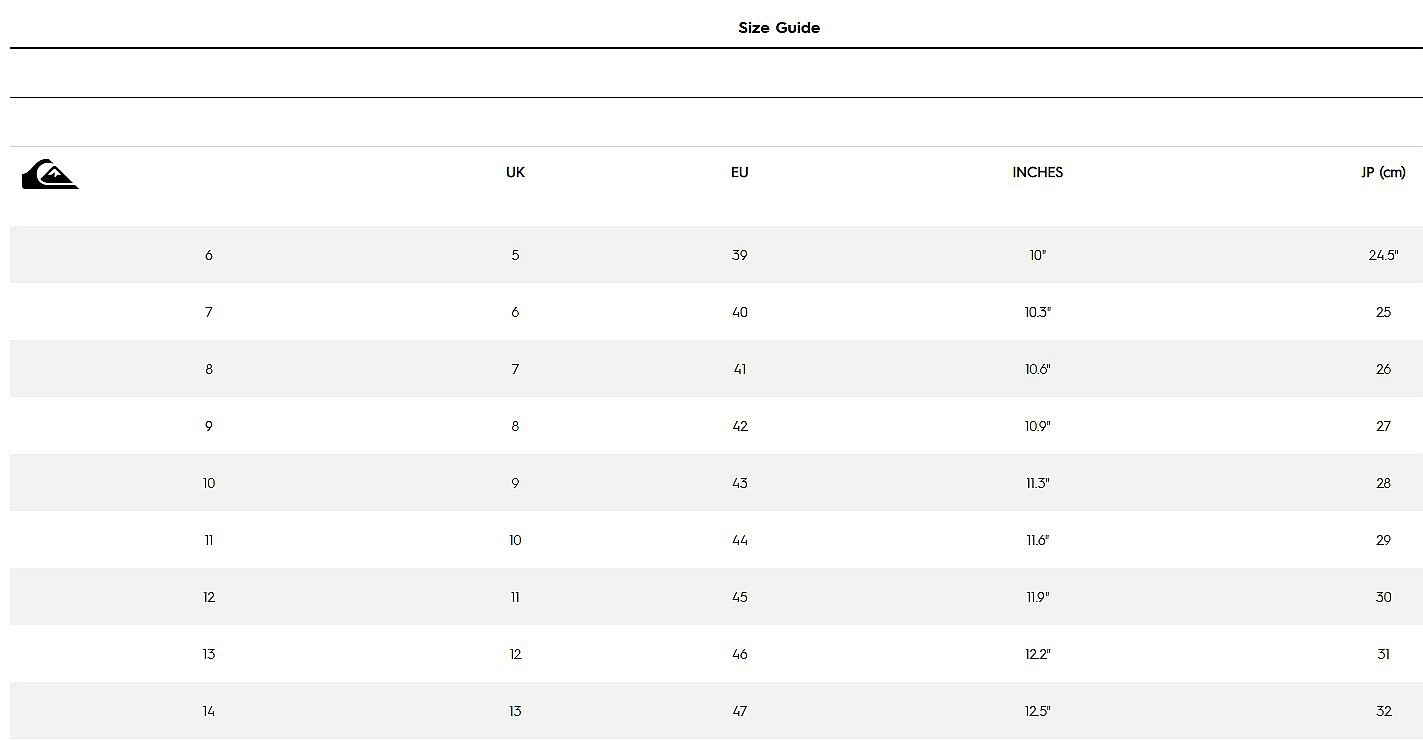The width and height of the screenshot is (1423, 740).
Task: Click the JP 30 value
Action: (x=1383, y=597)
